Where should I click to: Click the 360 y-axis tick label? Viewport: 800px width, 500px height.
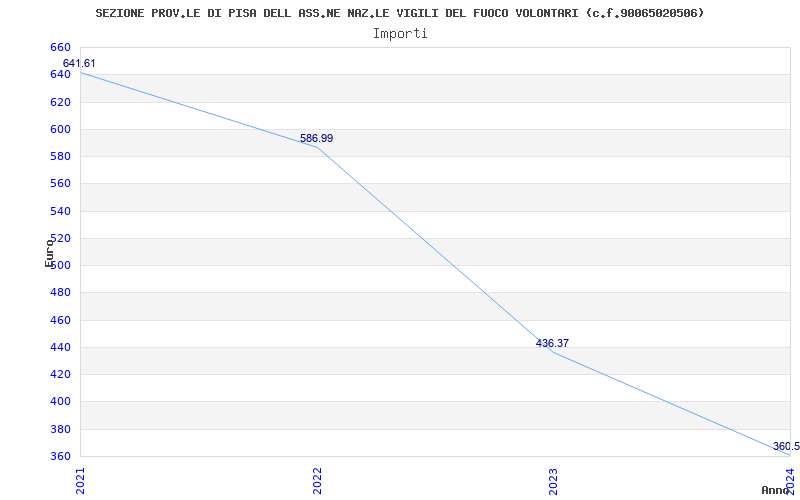pos(60,456)
